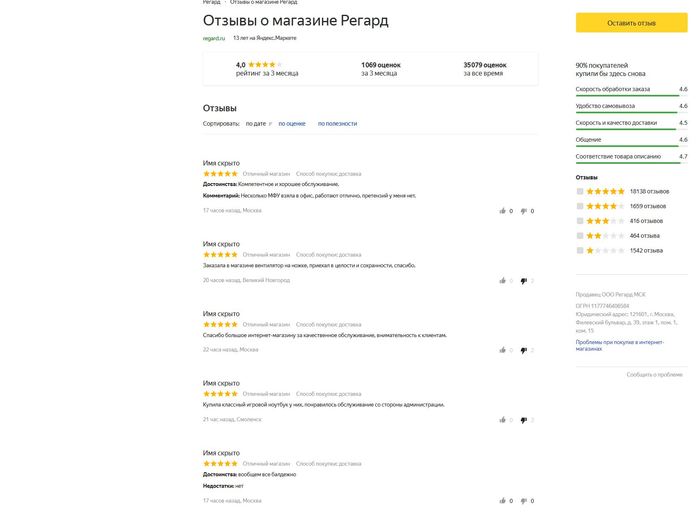
Task: Dislike the gaming laptop review from Смоленск
Action: click(524, 420)
